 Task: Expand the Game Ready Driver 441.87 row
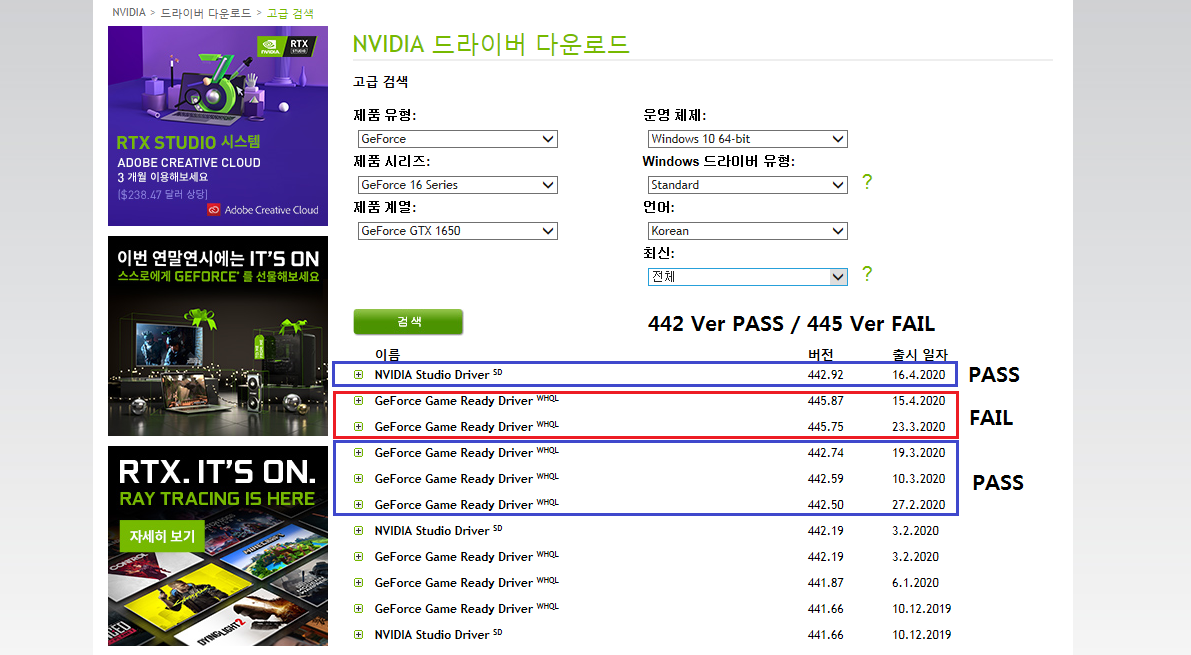359,583
